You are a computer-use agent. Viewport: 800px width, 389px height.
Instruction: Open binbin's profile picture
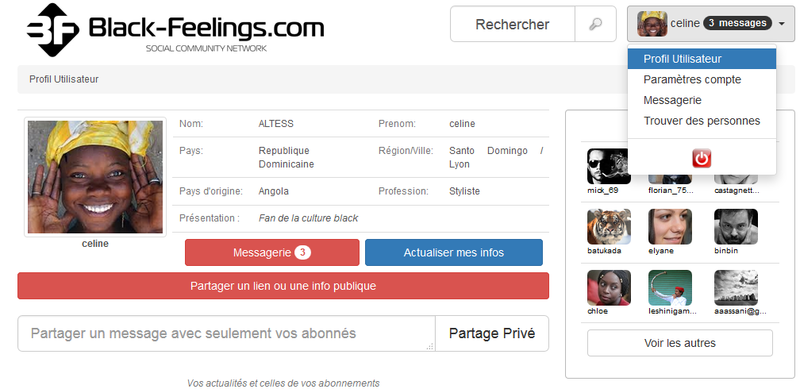[x=736, y=227]
